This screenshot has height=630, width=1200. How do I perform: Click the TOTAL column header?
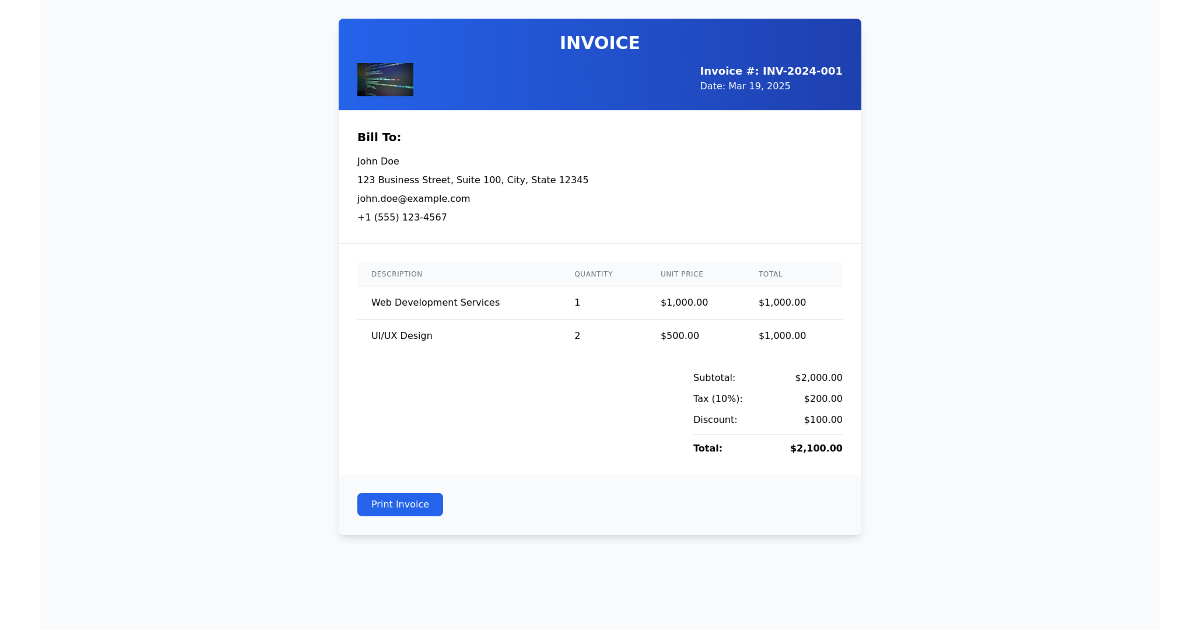[x=768, y=274]
